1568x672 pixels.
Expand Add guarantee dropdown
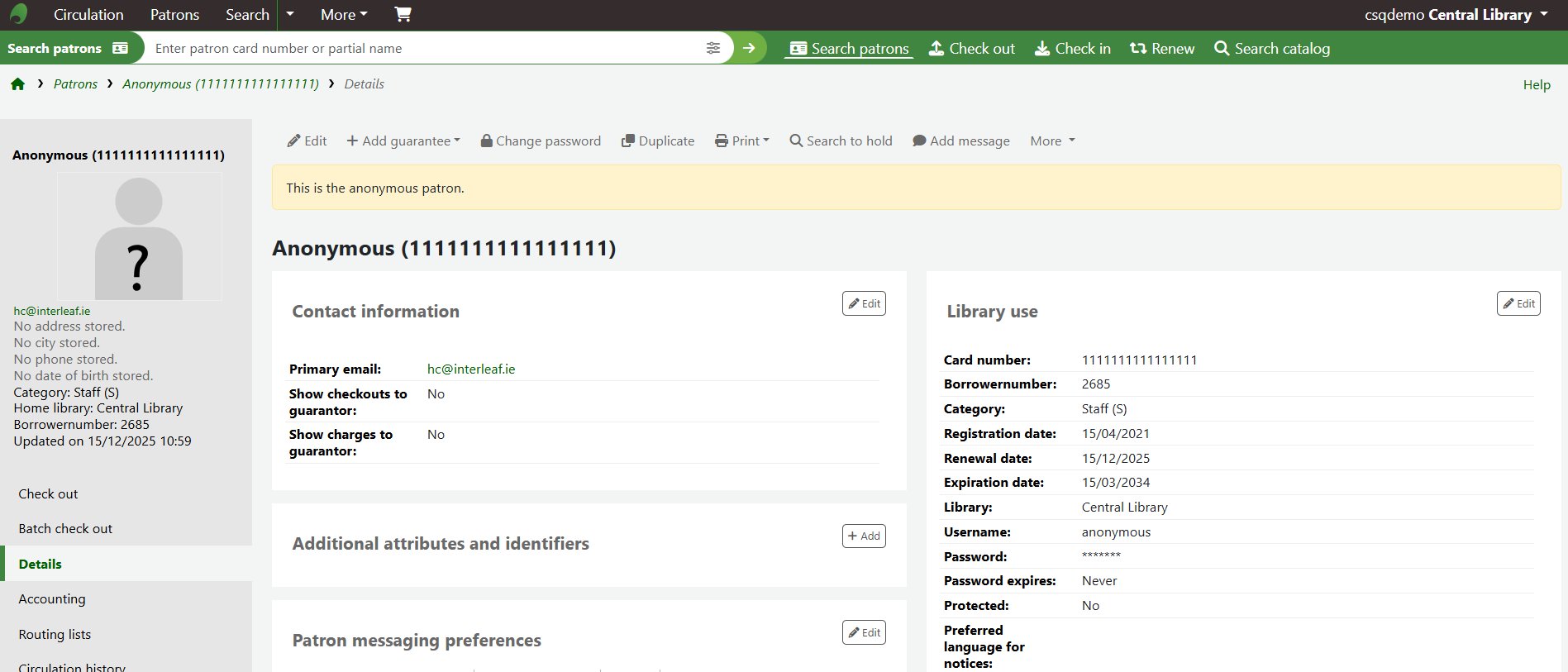(403, 141)
